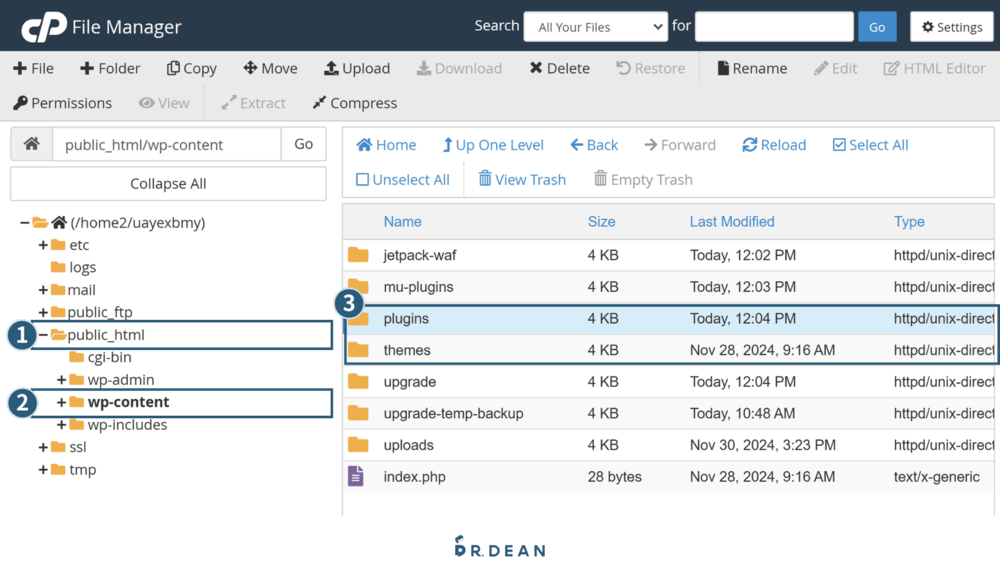Click the search text input field
This screenshot has height=573, width=1000.
(773, 27)
